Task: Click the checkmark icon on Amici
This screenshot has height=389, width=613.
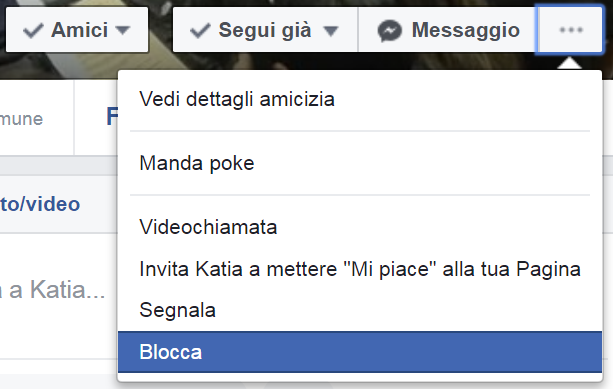Action: pyautogui.click(x=33, y=31)
